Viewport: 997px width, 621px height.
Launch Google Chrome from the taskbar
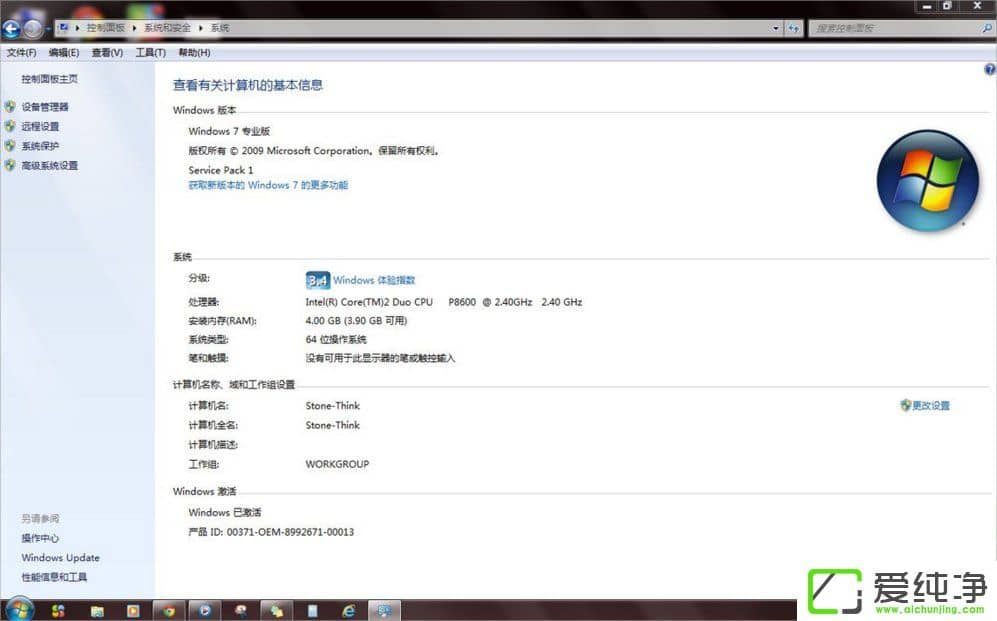click(169, 609)
